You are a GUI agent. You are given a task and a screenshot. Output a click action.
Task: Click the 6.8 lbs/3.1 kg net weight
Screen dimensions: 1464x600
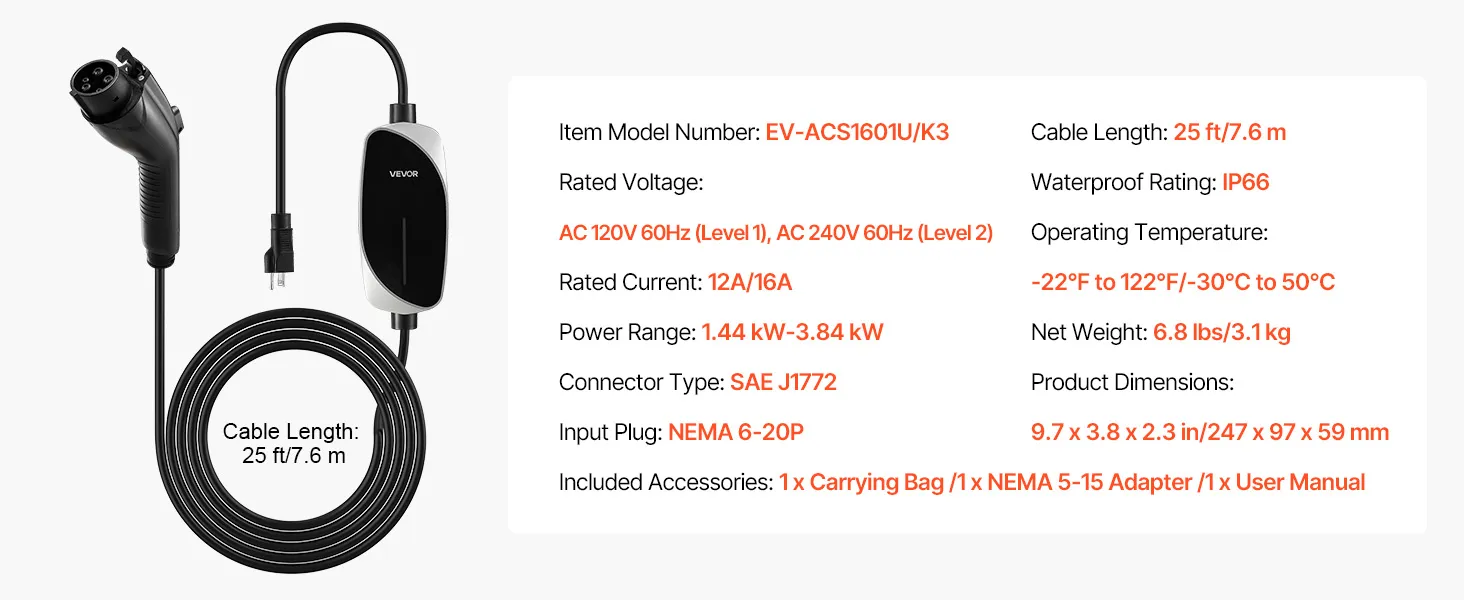coord(1221,333)
